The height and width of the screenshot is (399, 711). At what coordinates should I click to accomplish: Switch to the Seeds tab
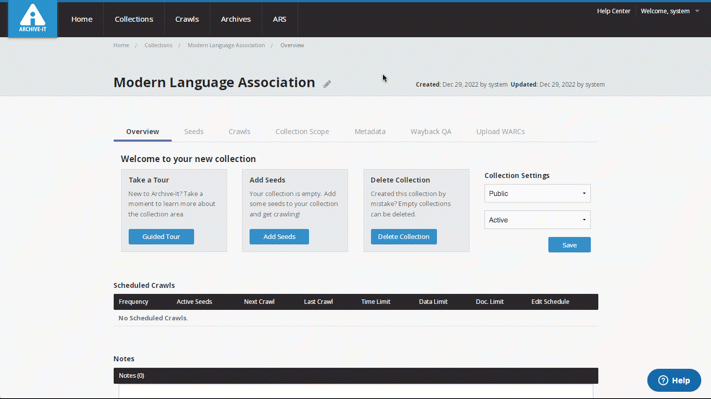(x=194, y=131)
